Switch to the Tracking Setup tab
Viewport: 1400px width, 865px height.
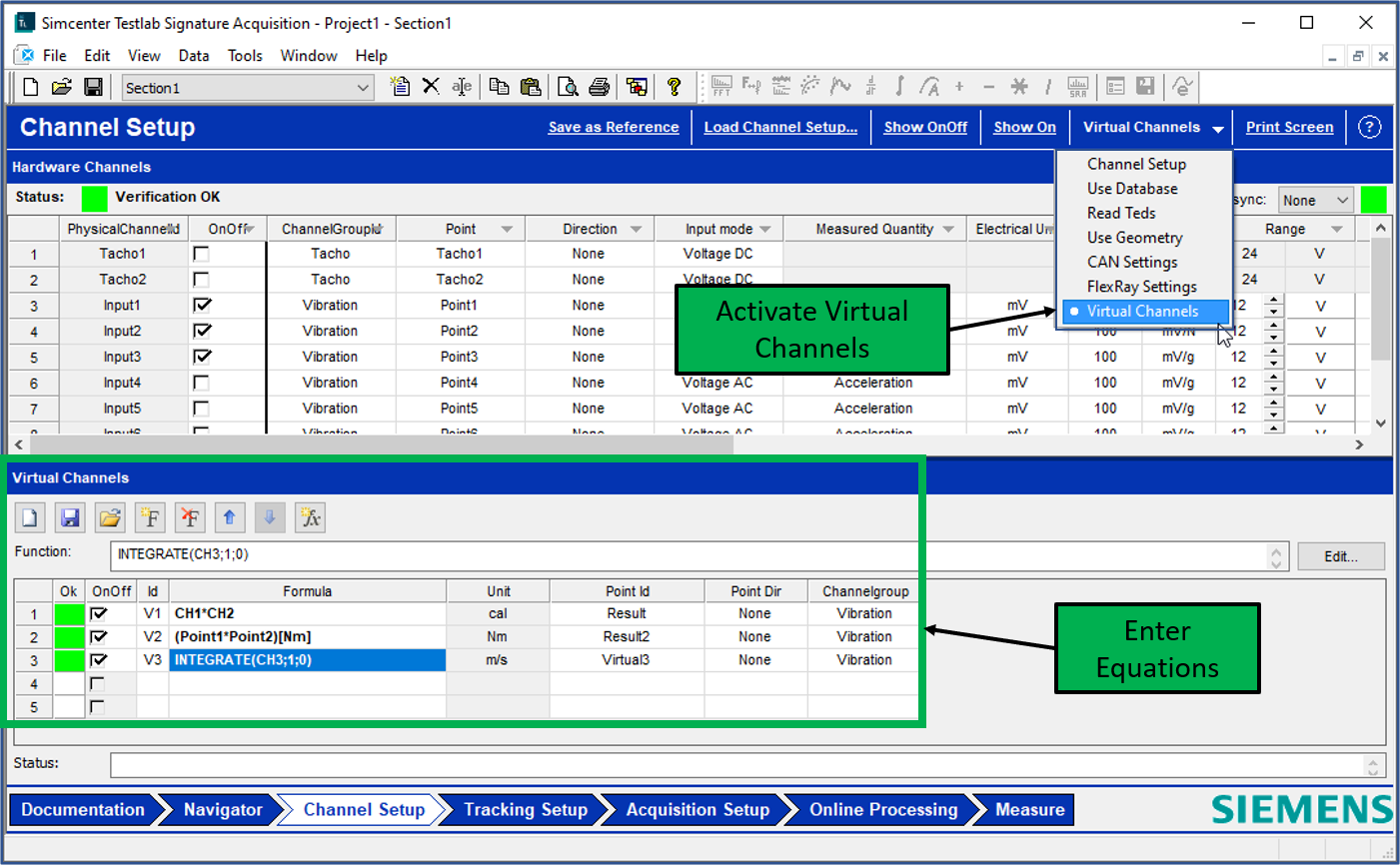point(526,809)
